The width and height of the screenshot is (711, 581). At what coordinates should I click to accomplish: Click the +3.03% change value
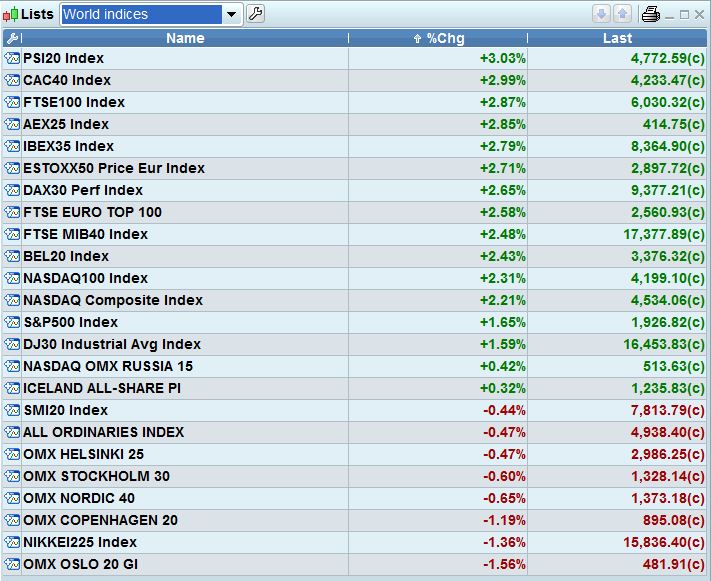[x=503, y=58]
